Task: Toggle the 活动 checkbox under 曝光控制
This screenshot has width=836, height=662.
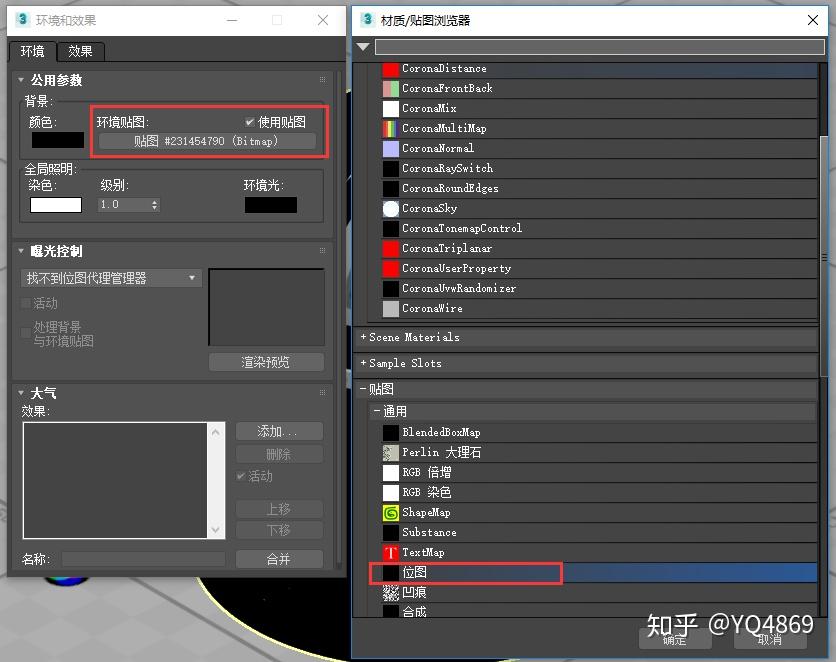Action: [x=26, y=303]
